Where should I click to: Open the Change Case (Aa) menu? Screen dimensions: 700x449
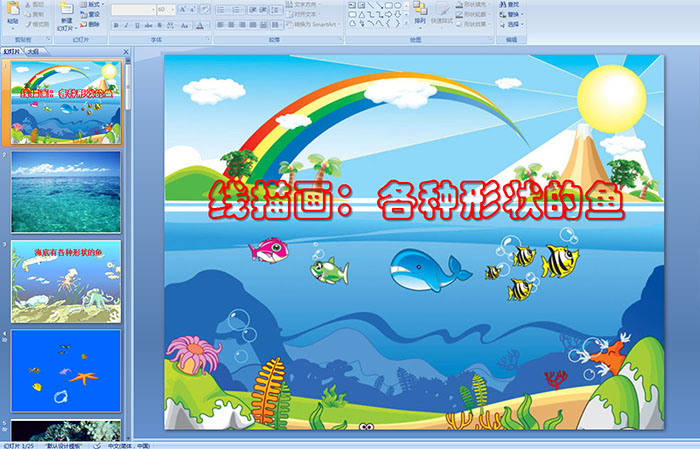(185, 25)
